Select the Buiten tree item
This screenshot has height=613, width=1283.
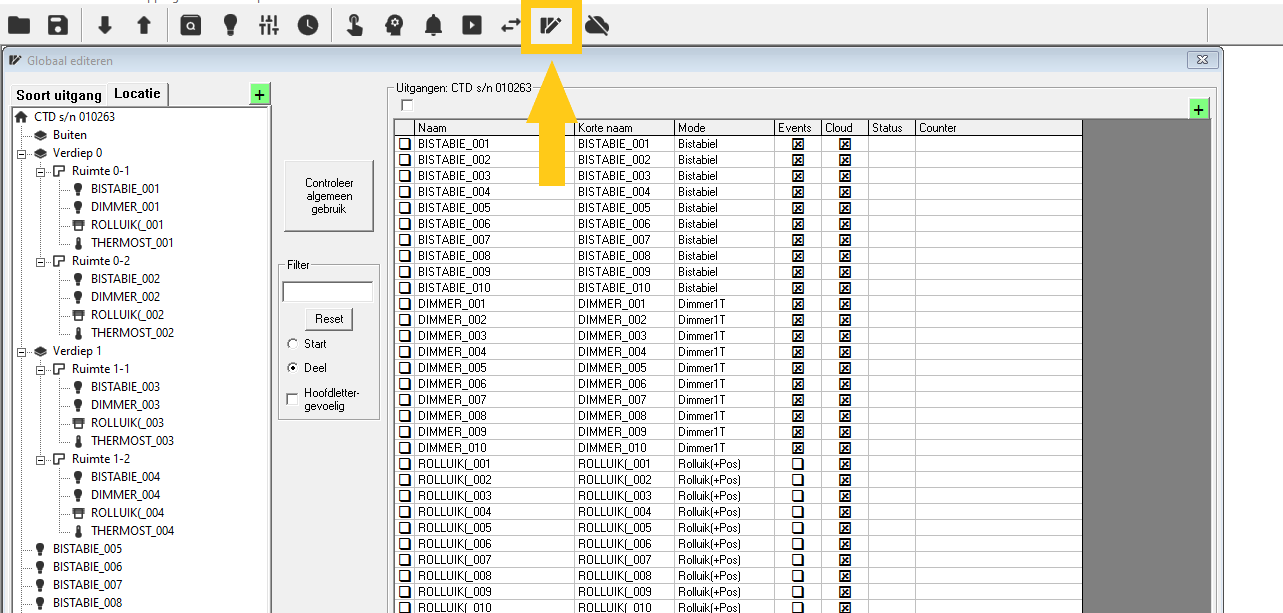70,135
